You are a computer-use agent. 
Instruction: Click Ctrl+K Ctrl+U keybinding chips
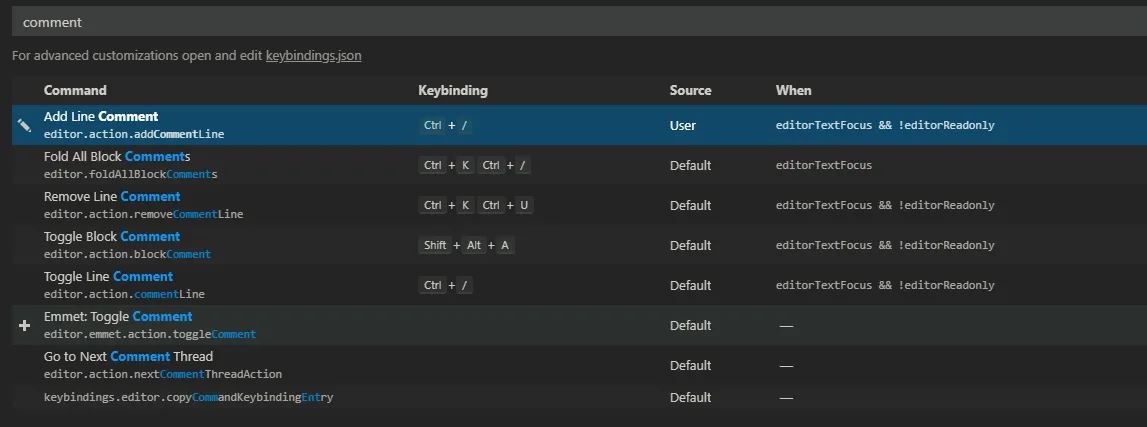click(x=476, y=205)
